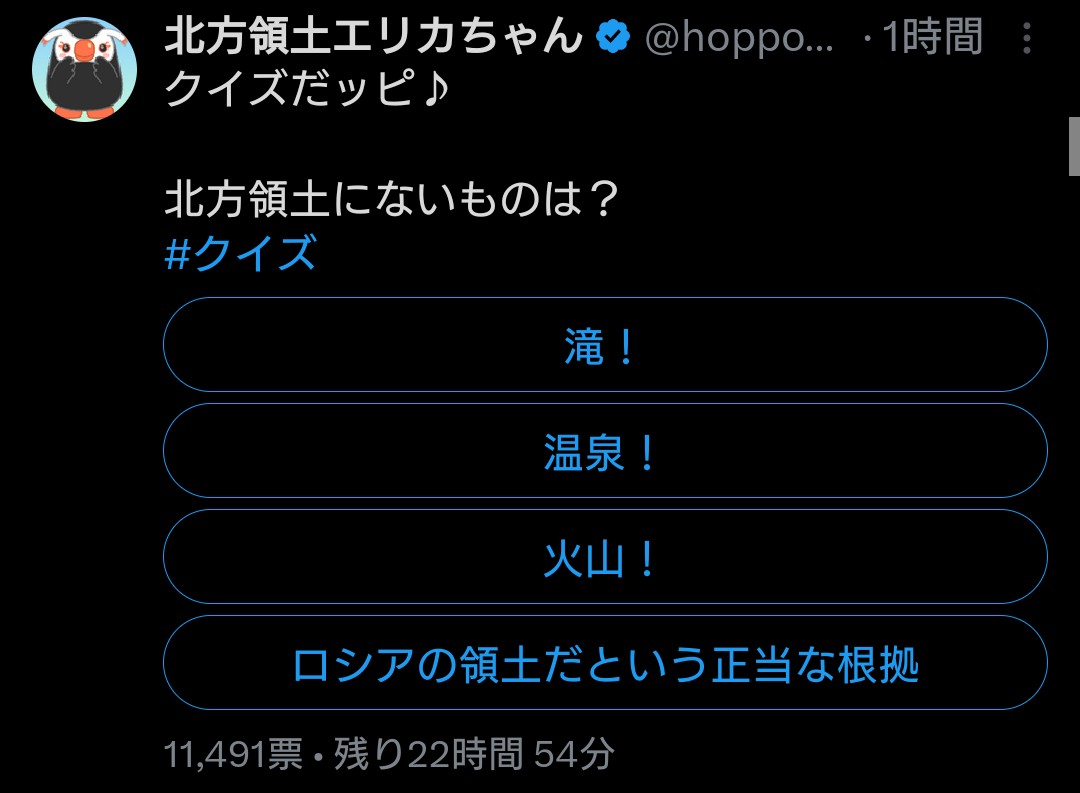
Task: Pick the ロシアの領土だという正当な根拠 option
Action: tap(604, 663)
